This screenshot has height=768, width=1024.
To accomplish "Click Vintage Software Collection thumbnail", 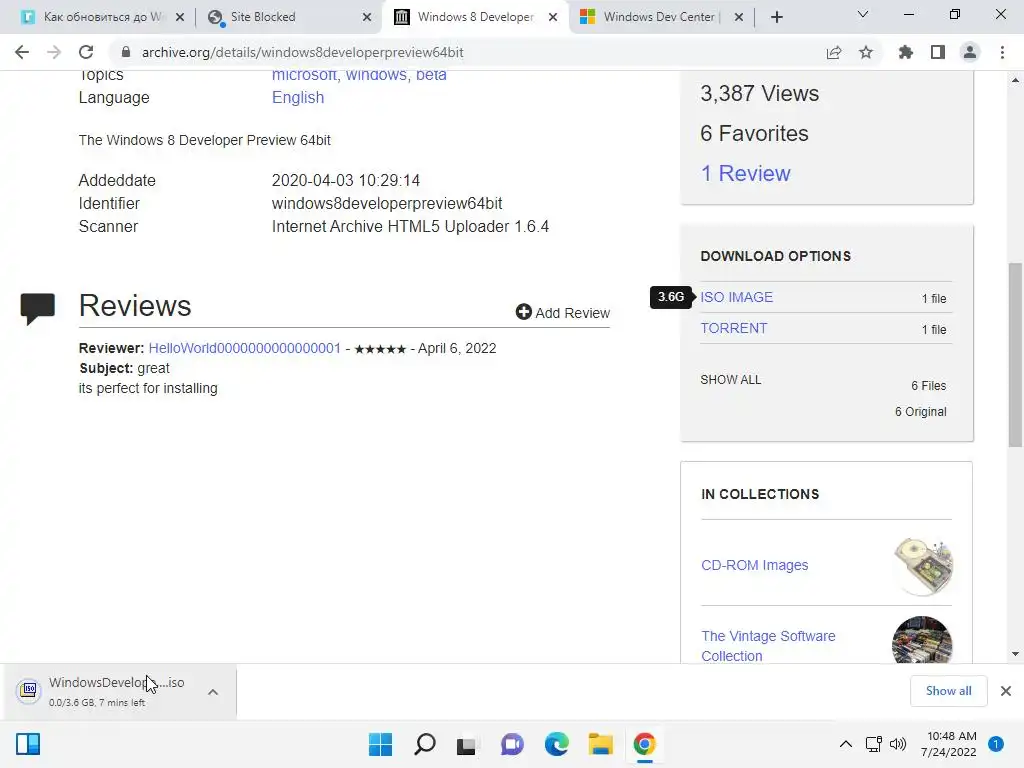I will click(922, 640).
